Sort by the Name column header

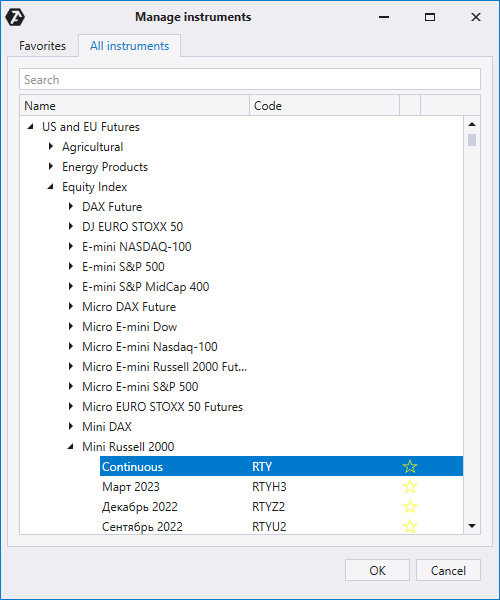coord(135,106)
